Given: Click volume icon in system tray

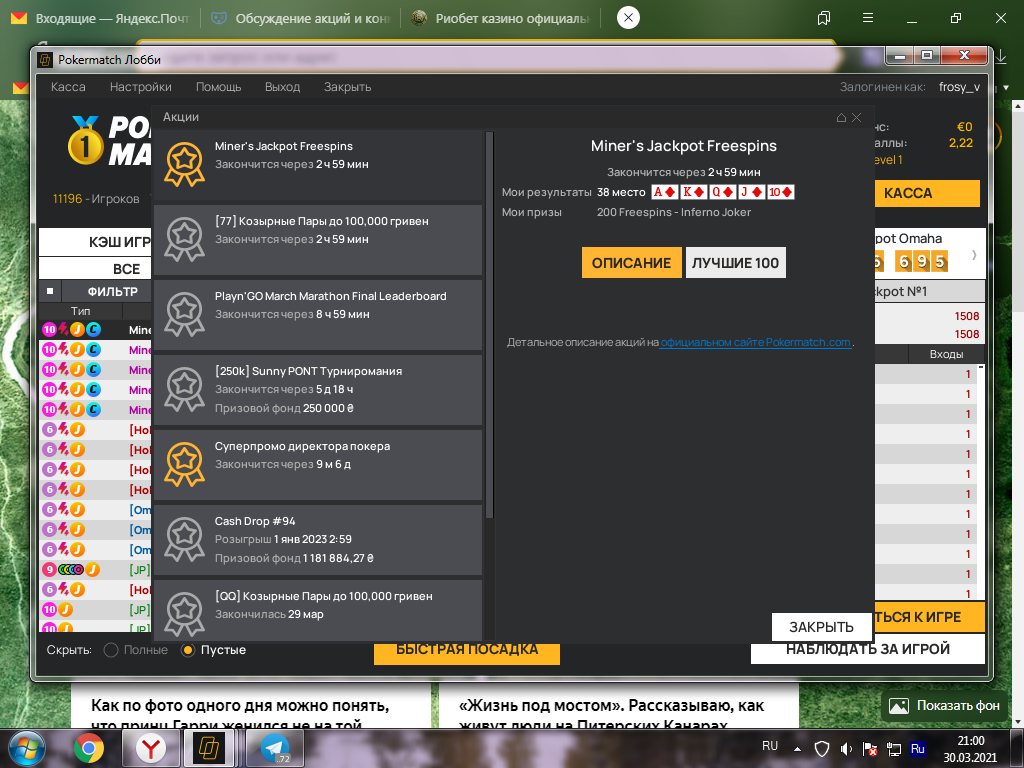Looking at the screenshot, I should point(846,748).
